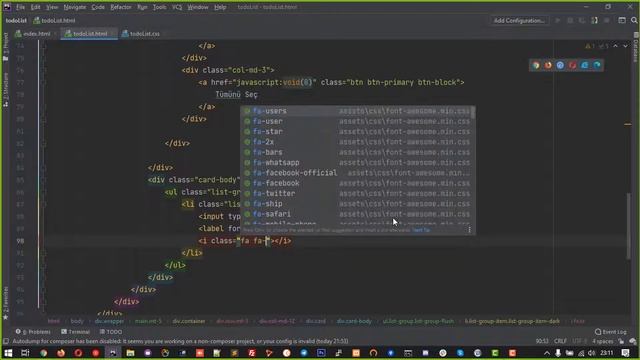This screenshot has width=640, height=360.
Task: Click the todoList project breadcrumb
Action: tap(16, 20)
